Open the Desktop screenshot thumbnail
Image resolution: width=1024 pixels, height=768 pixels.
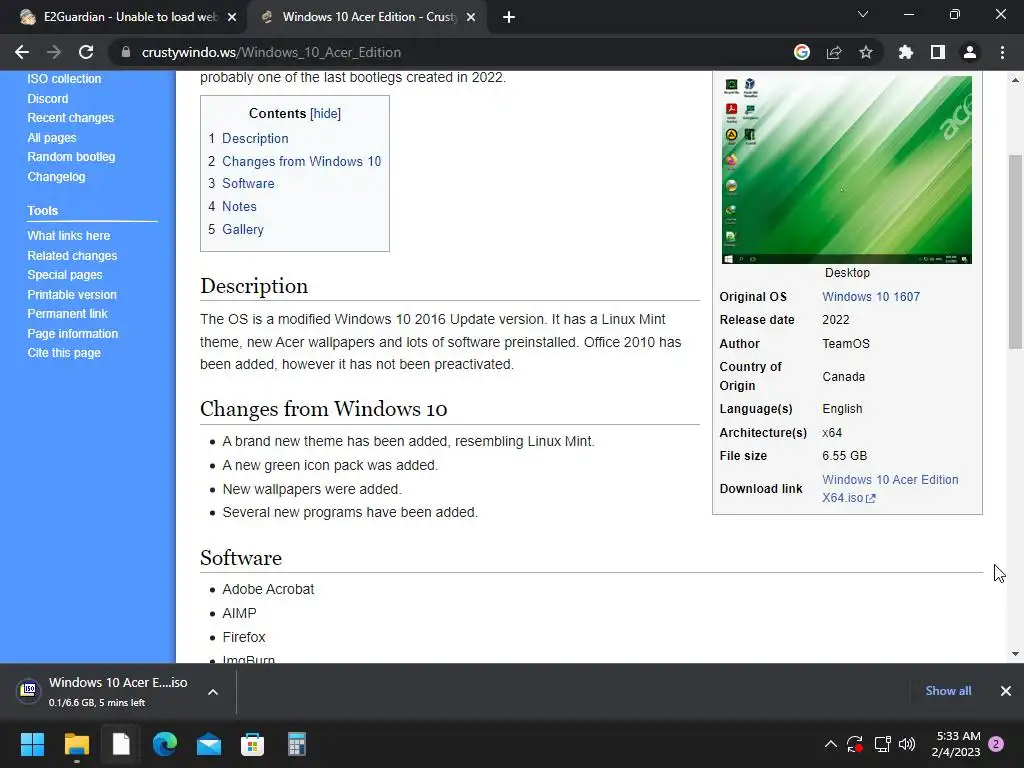coord(846,170)
